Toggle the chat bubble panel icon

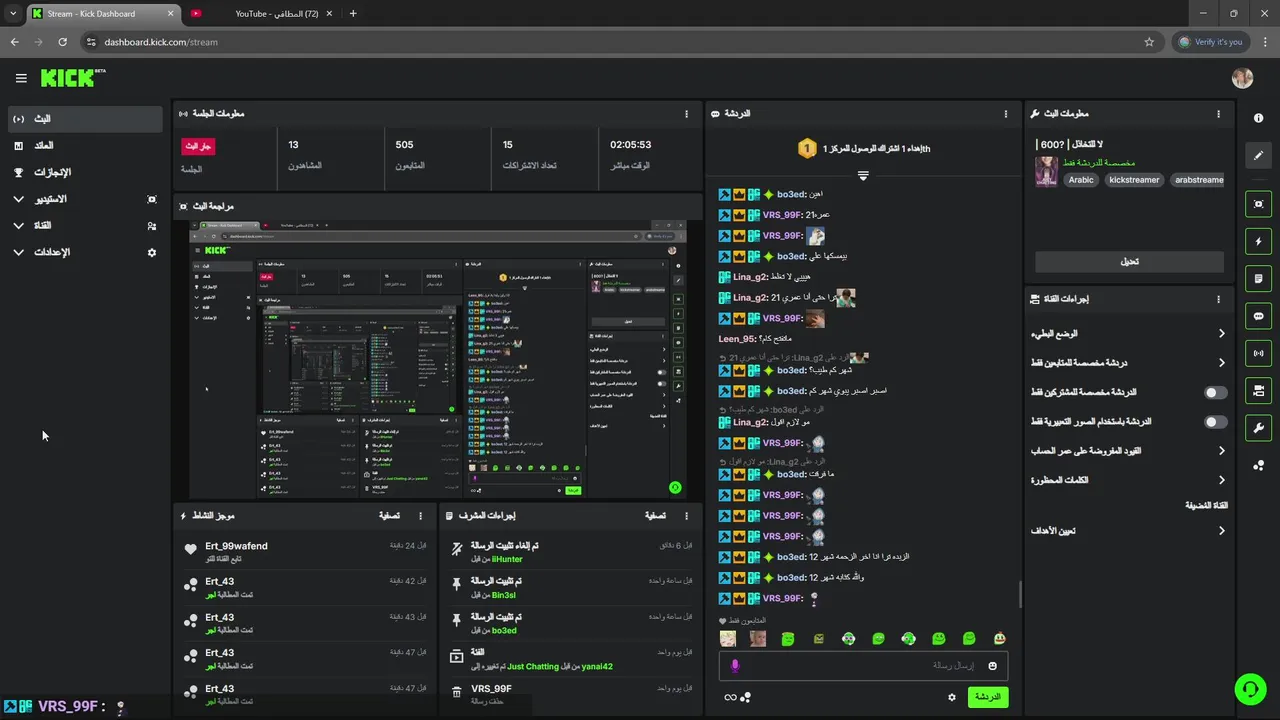[x=1258, y=316]
